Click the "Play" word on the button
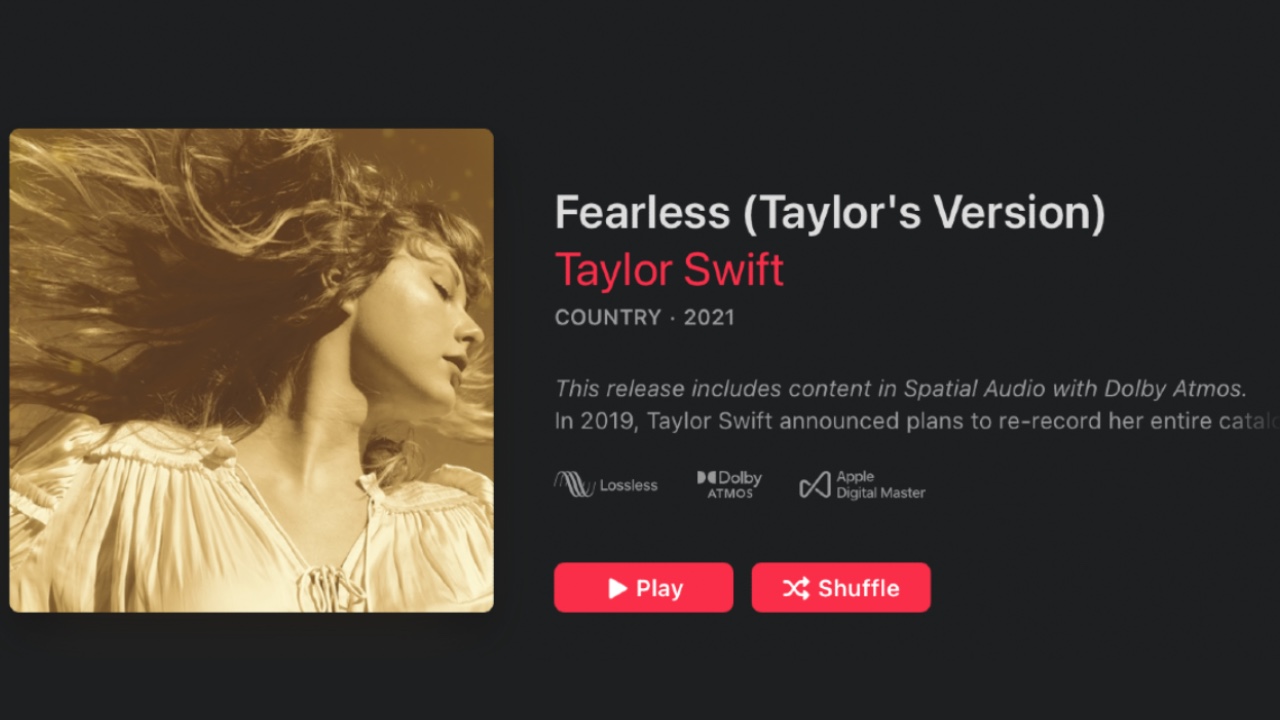The image size is (1280, 720). point(659,588)
